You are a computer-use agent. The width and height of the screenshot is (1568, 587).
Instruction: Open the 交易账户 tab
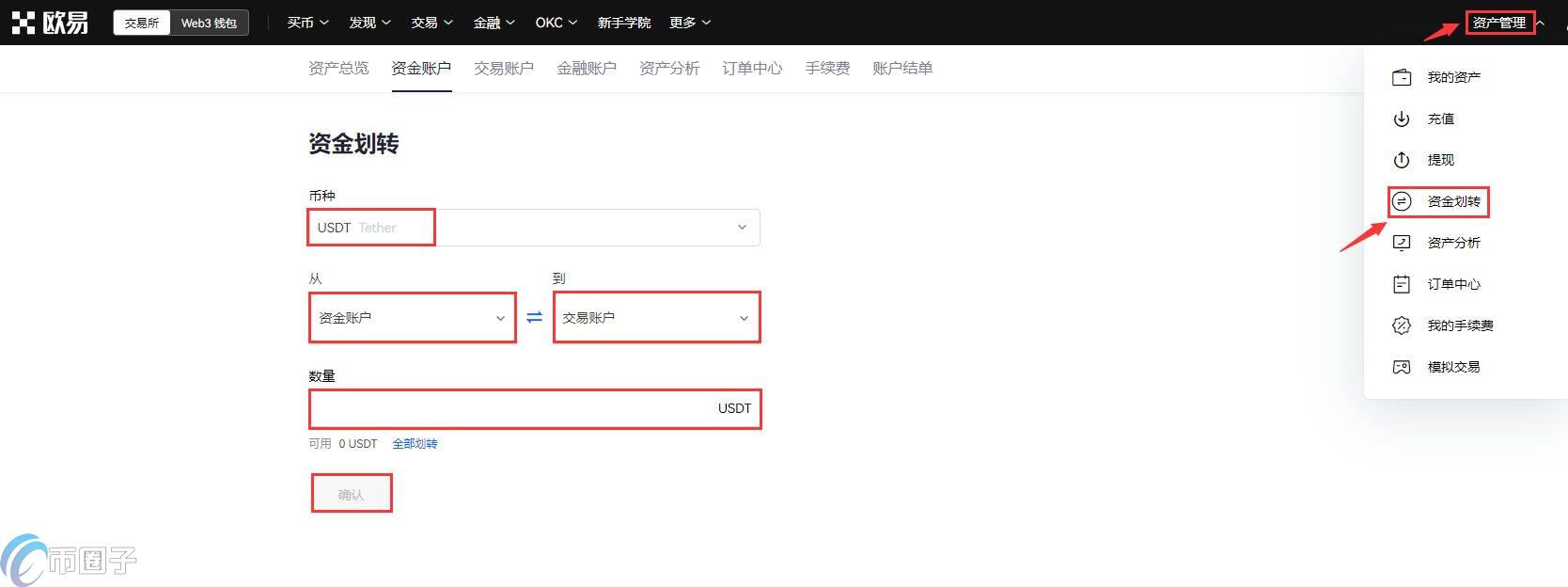(x=504, y=68)
